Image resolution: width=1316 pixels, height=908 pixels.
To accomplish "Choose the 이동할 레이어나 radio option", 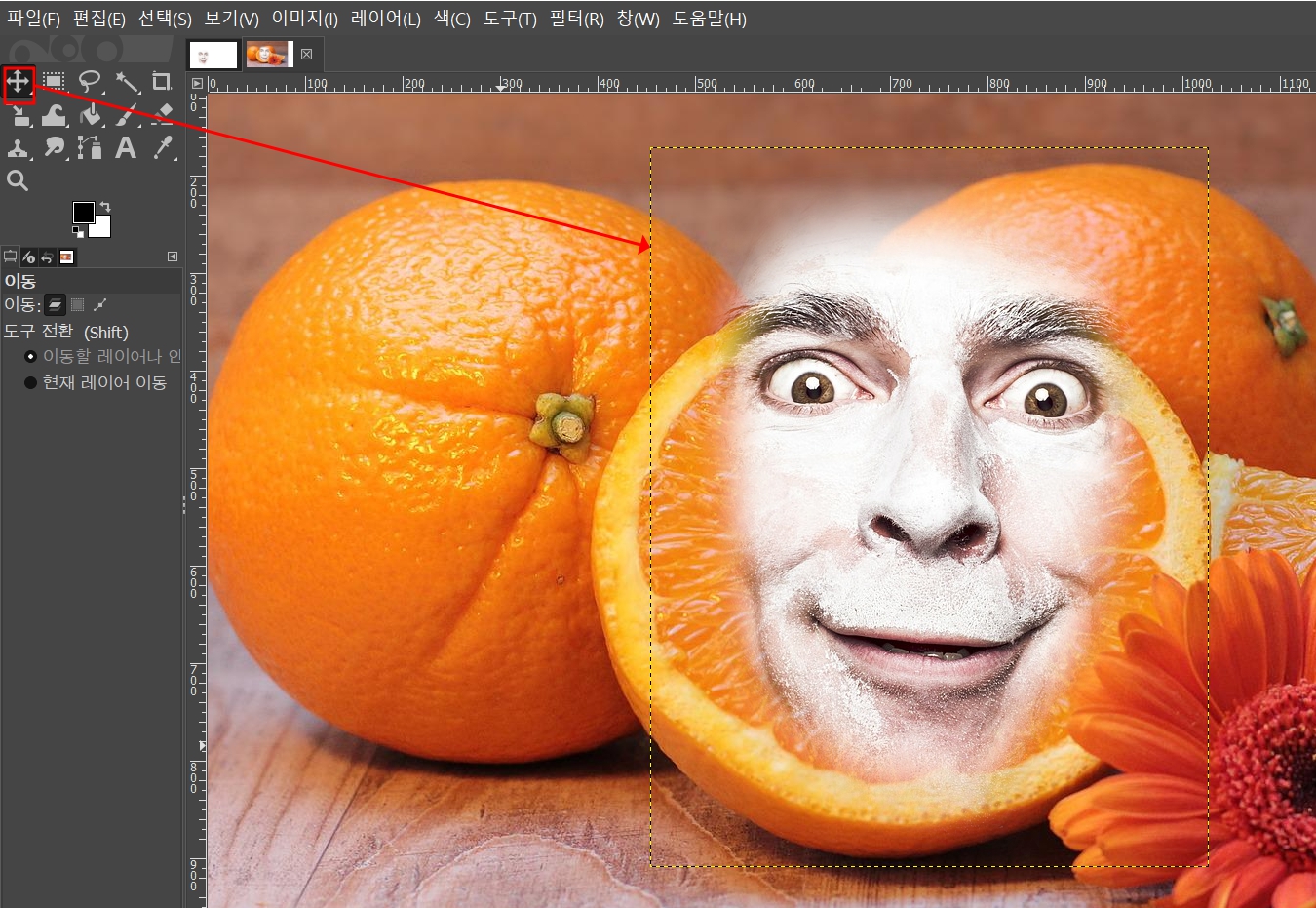I will [102, 356].
